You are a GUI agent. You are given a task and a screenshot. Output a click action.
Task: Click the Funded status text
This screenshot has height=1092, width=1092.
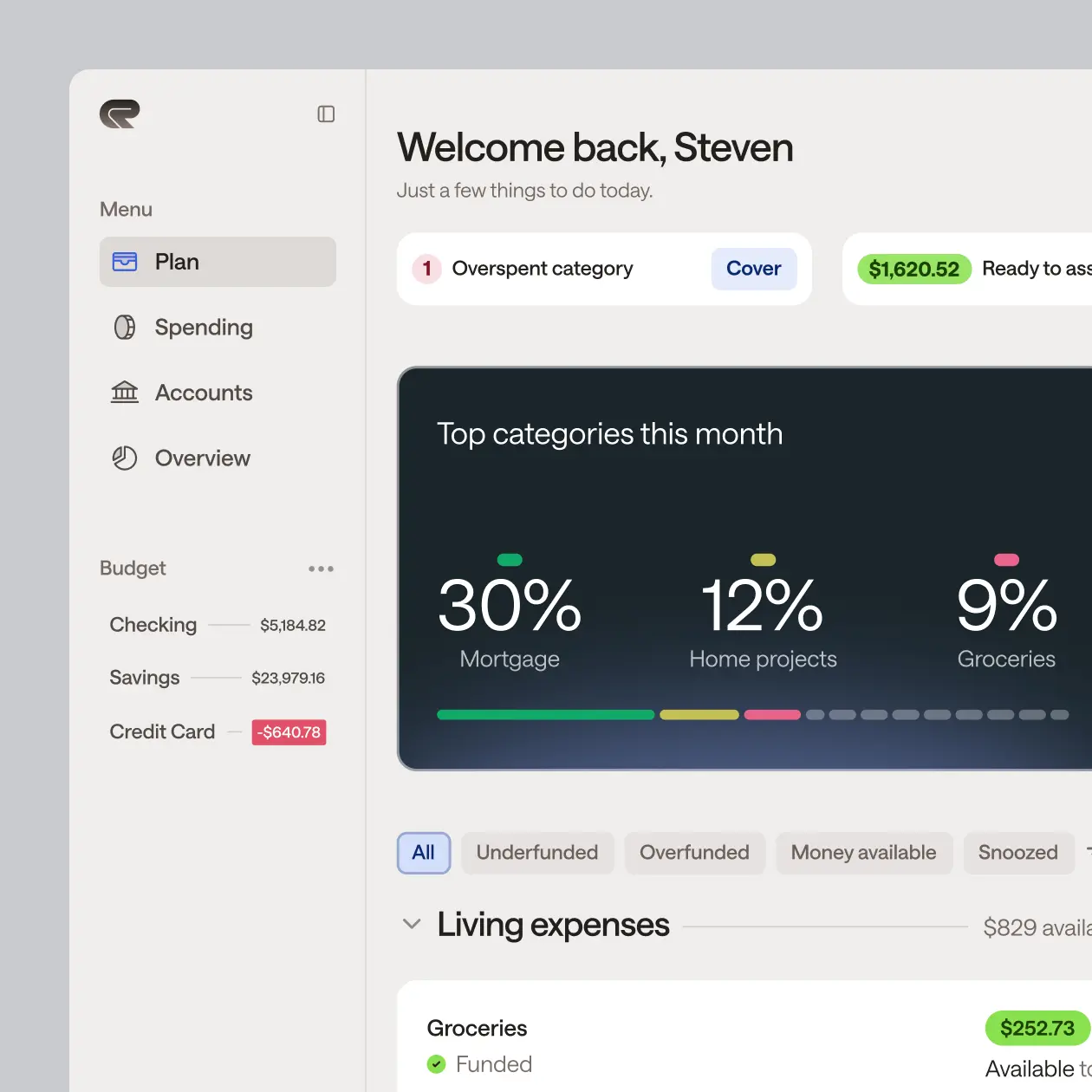tap(494, 1064)
